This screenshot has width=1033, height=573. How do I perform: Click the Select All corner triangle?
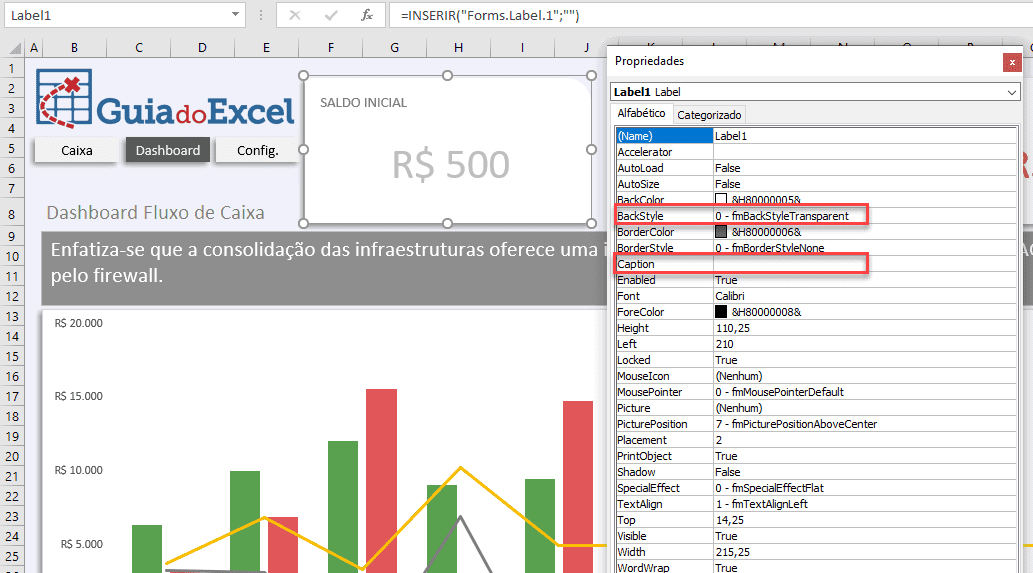(16, 48)
